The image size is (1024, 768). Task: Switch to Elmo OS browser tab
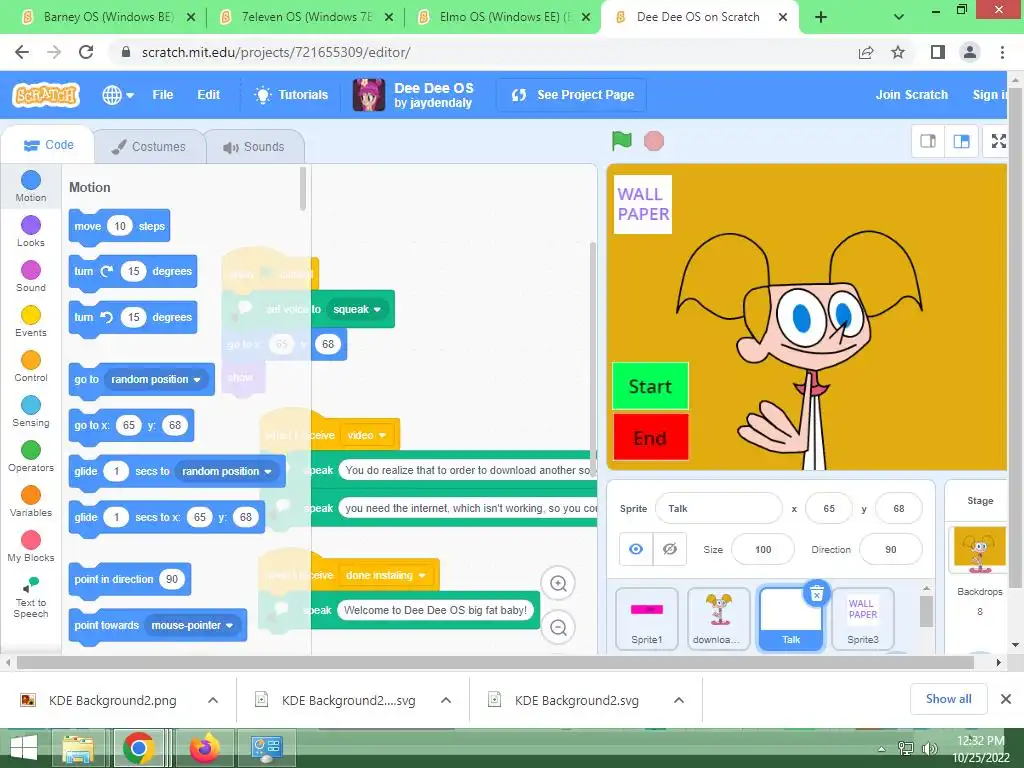click(x=503, y=17)
